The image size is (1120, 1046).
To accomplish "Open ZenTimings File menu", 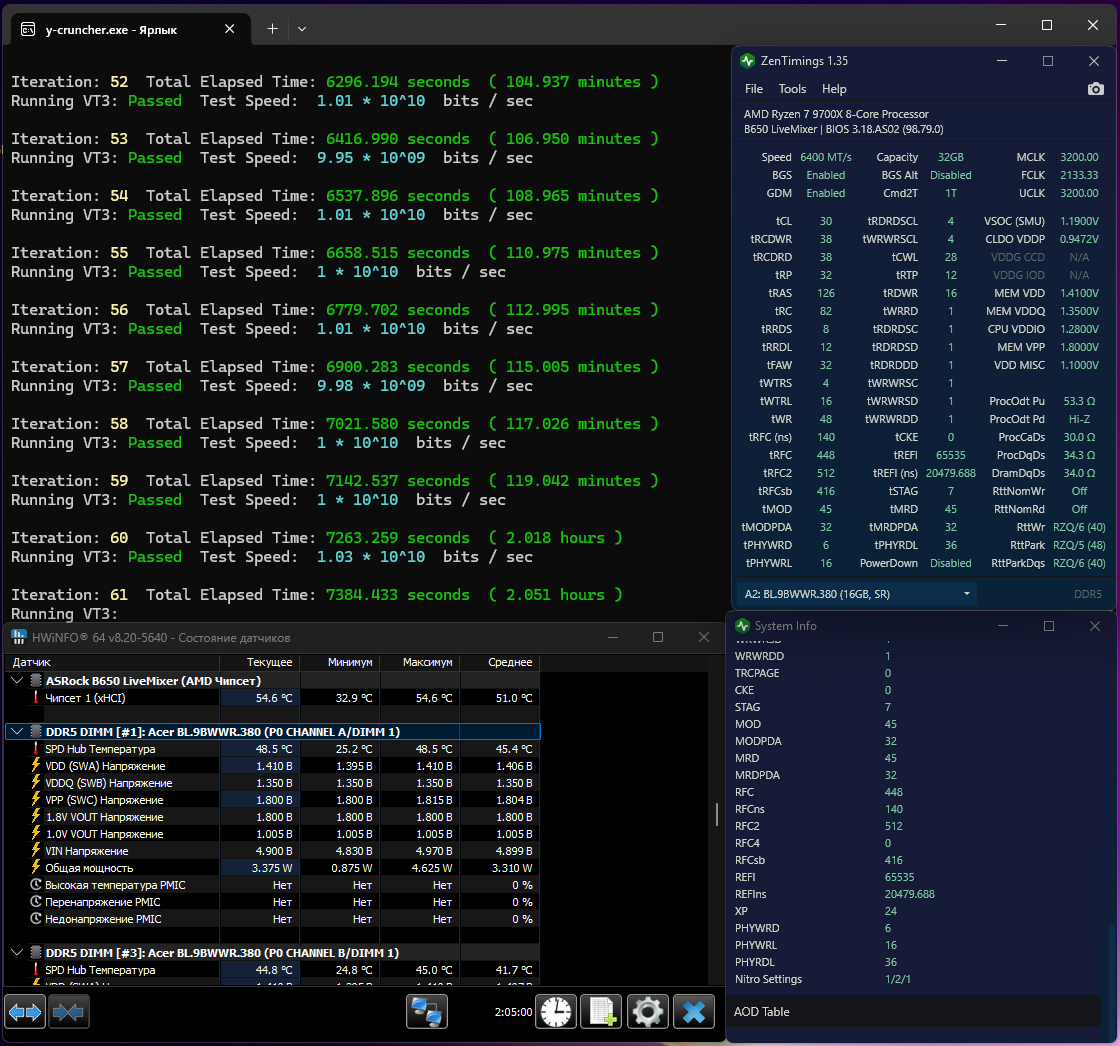I will coord(754,89).
